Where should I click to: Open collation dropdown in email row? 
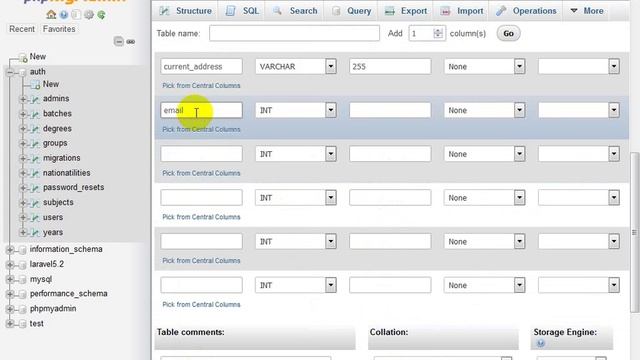pyautogui.click(x=579, y=110)
